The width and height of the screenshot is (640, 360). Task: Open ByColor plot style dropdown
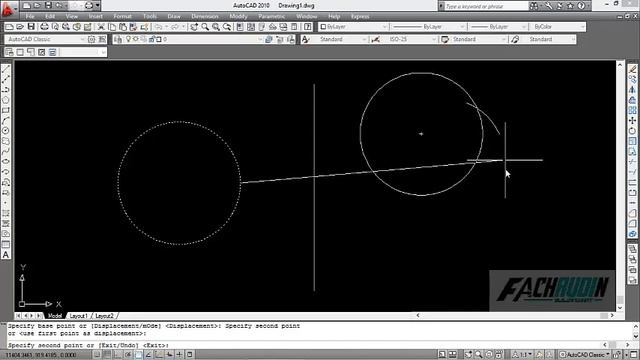click(x=558, y=27)
